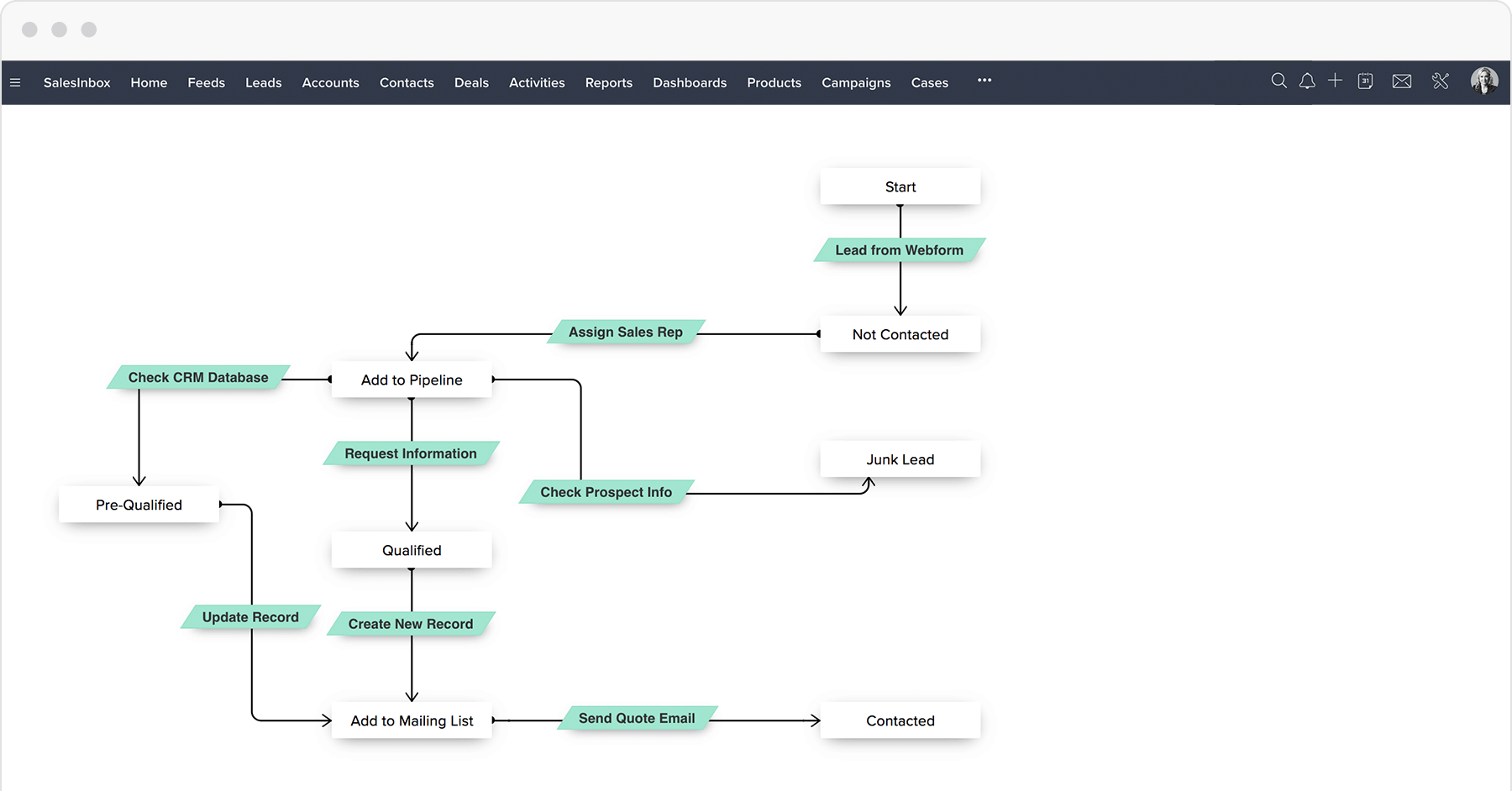Open quick create with the plus icon
The image size is (1512, 791).
tap(1335, 81)
